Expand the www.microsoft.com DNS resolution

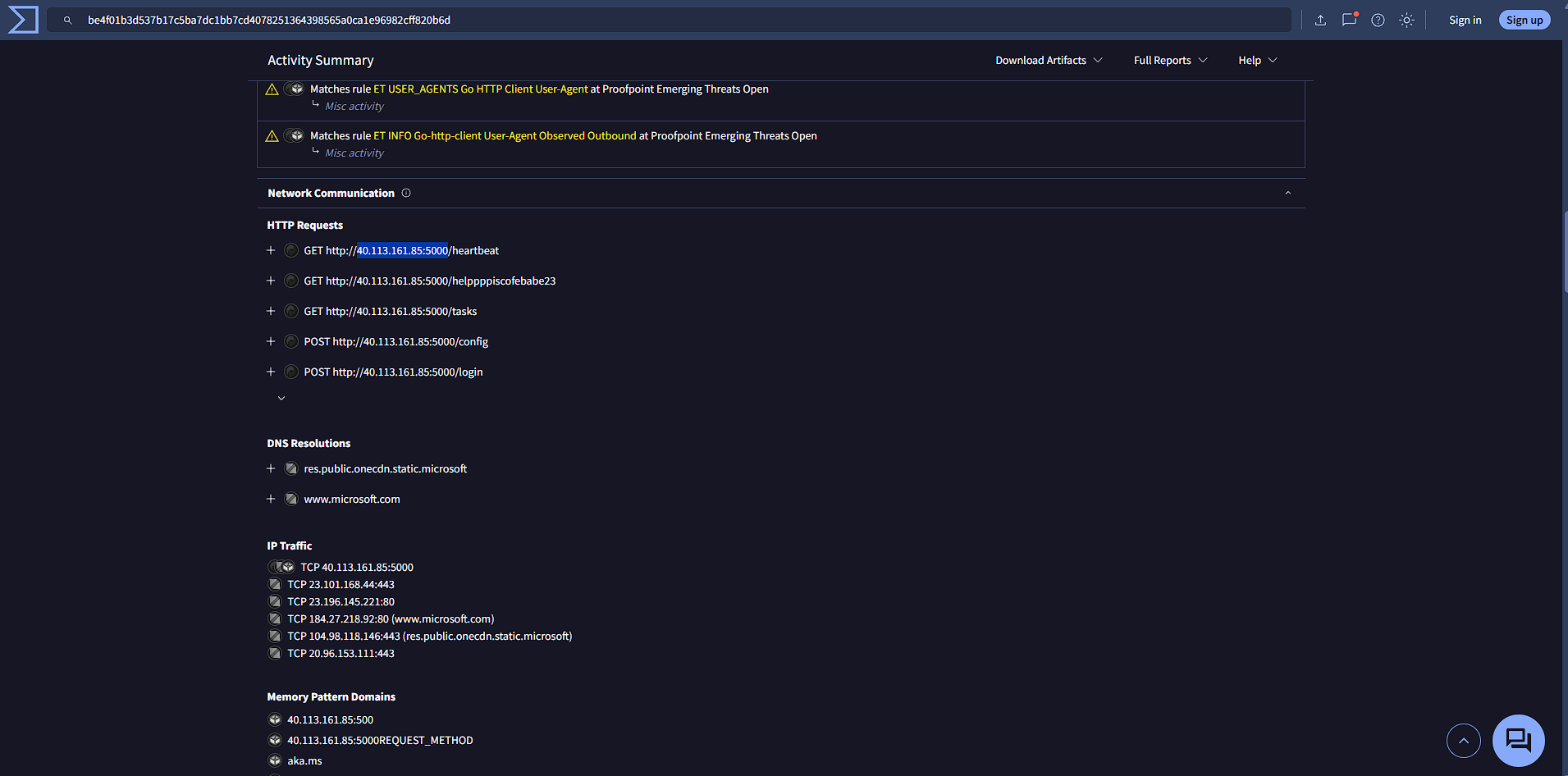pos(271,499)
